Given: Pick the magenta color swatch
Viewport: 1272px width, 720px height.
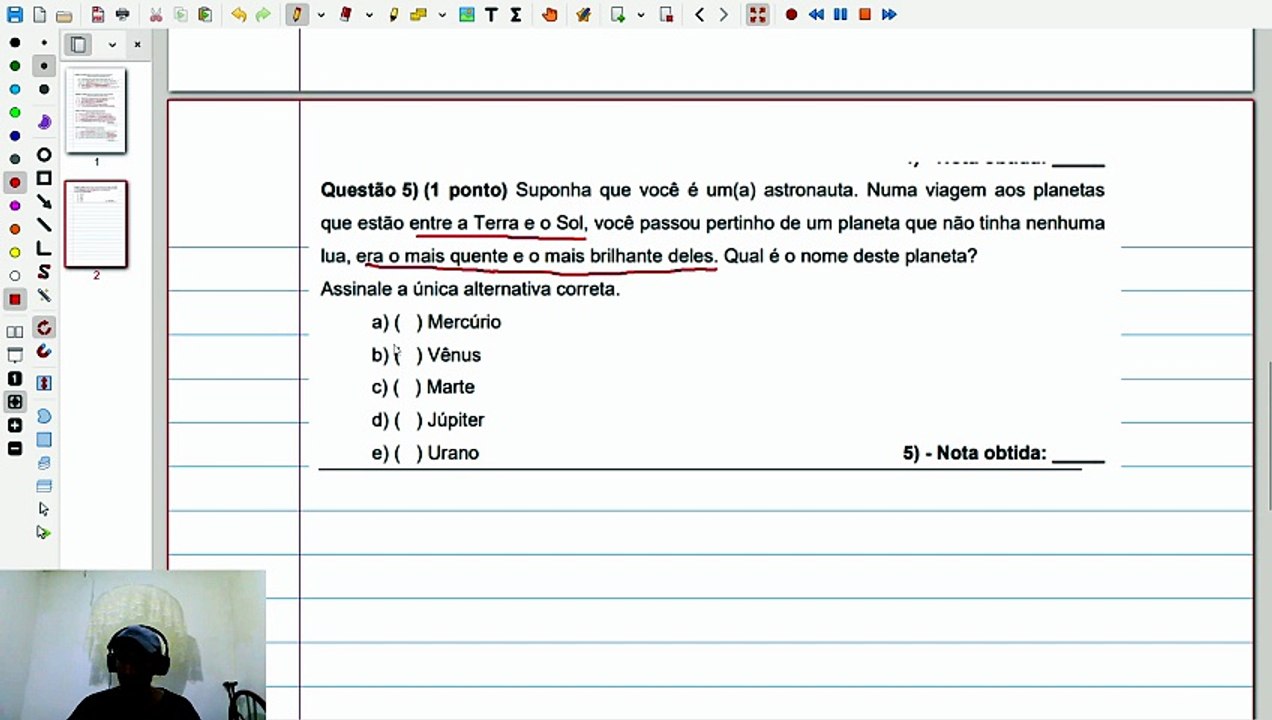Looking at the screenshot, I should coord(15,206).
